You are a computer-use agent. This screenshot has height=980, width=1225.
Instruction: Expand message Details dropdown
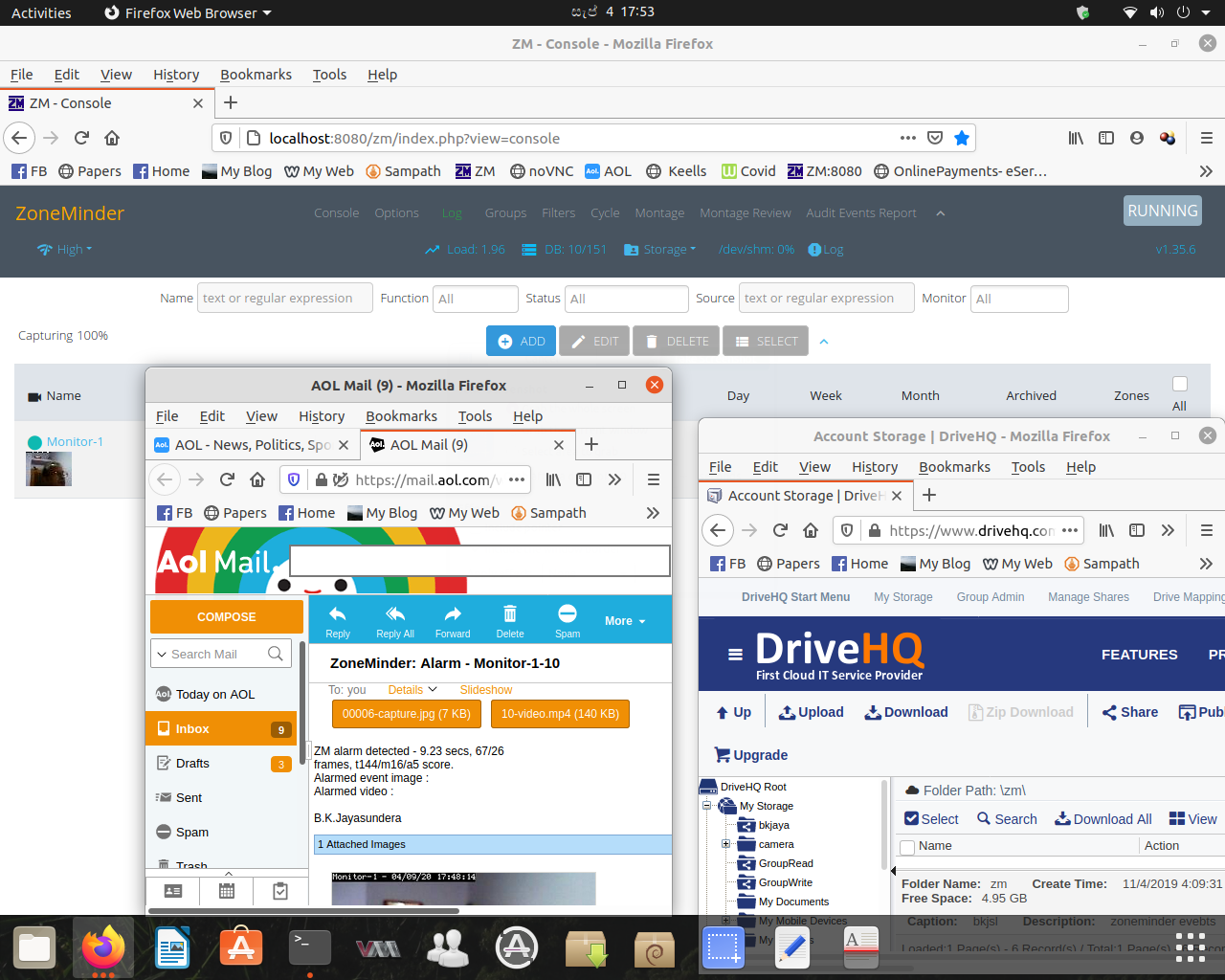pyautogui.click(x=412, y=690)
